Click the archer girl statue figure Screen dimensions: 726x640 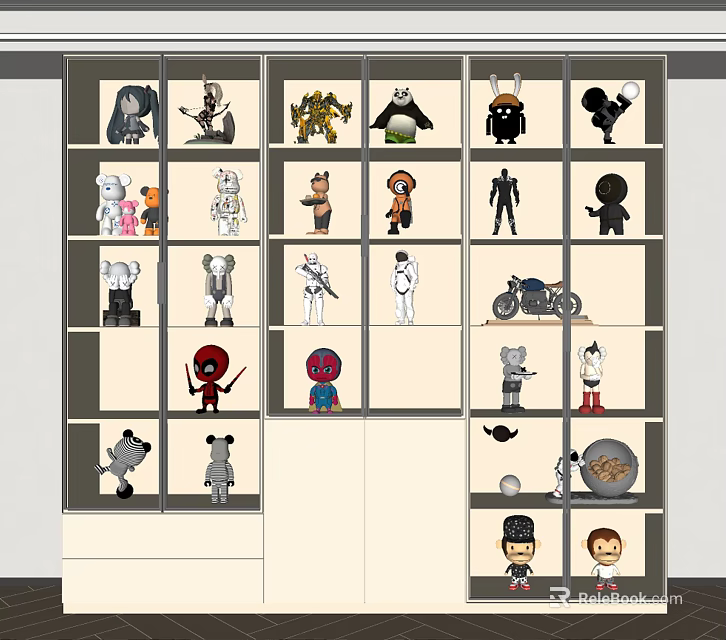coord(208,110)
